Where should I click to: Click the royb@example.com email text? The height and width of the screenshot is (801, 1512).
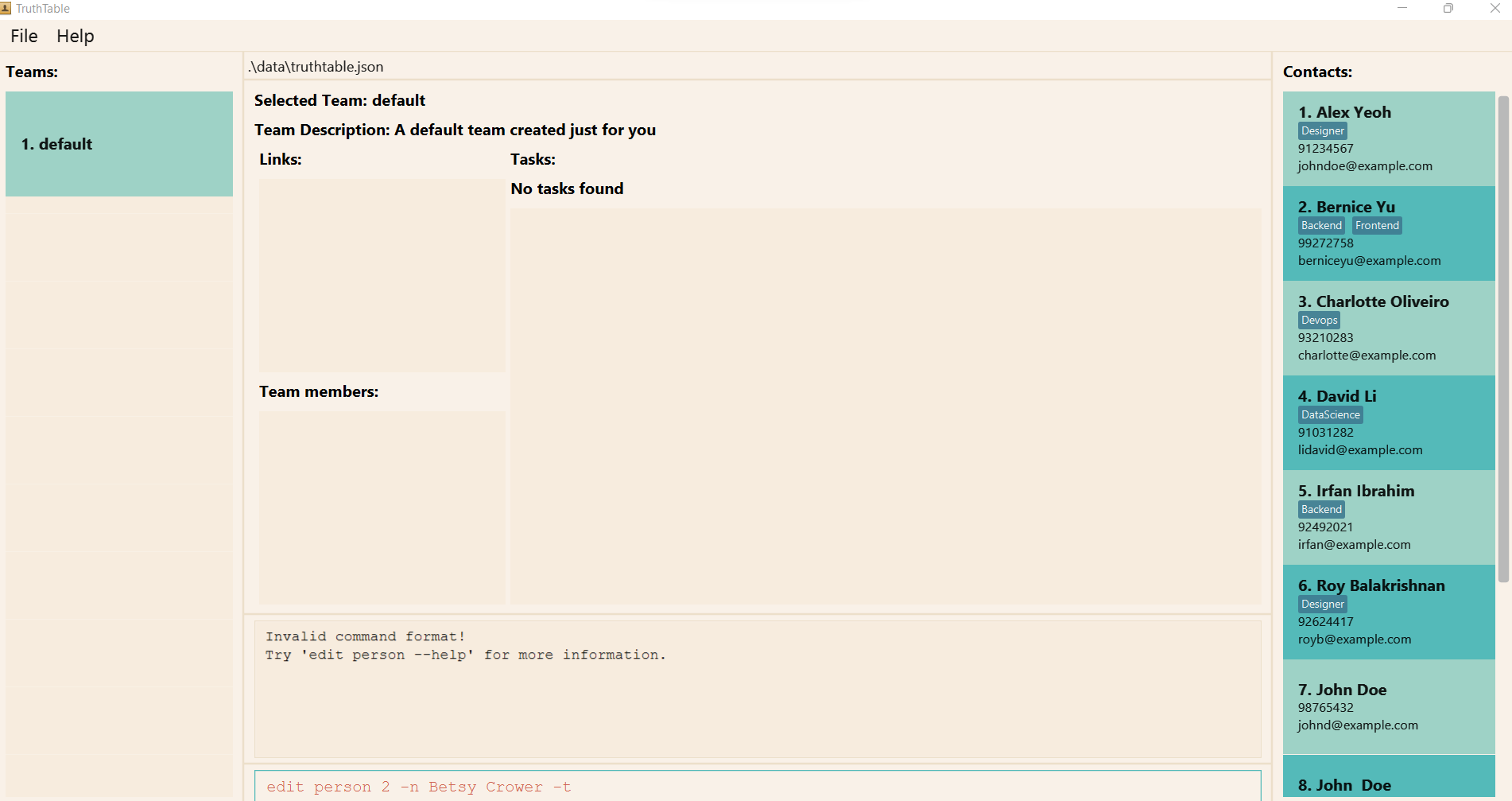pyautogui.click(x=1355, y=640)
